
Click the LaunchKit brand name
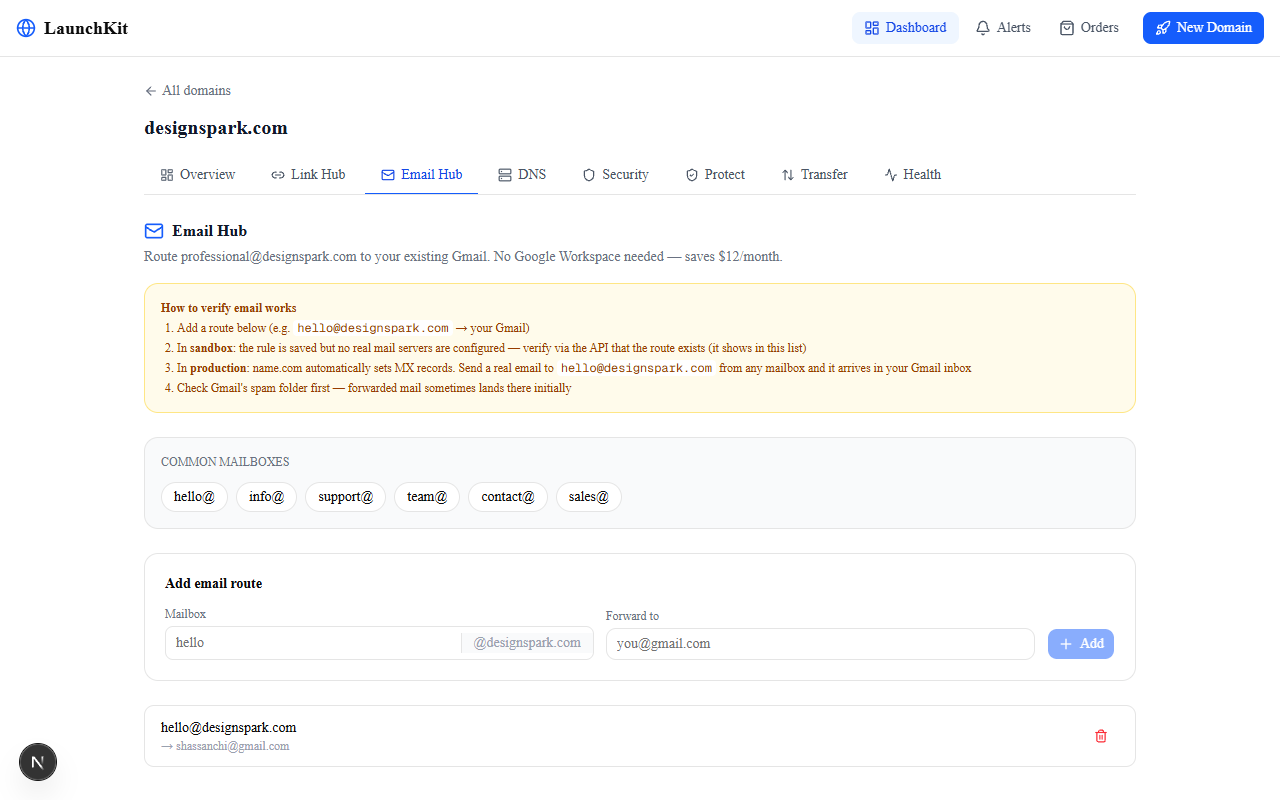pyautogui.click(x=86, y=28)
